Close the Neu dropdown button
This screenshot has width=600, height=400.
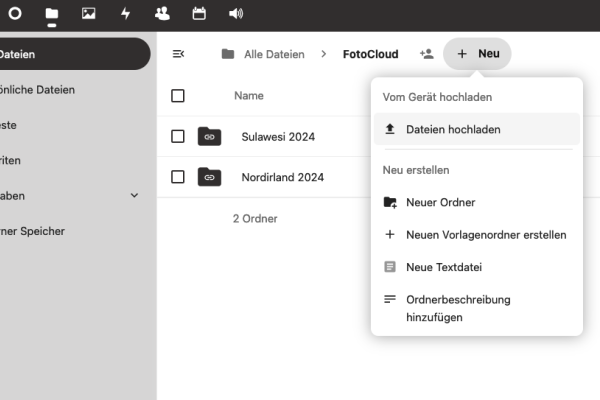(x=477, y=54)
